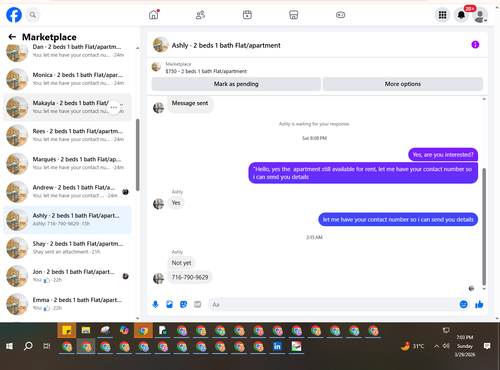Open the Facebook menu grid icon
Screen dimensions: 500x370
pyautogui.click(x=442, y=15)
